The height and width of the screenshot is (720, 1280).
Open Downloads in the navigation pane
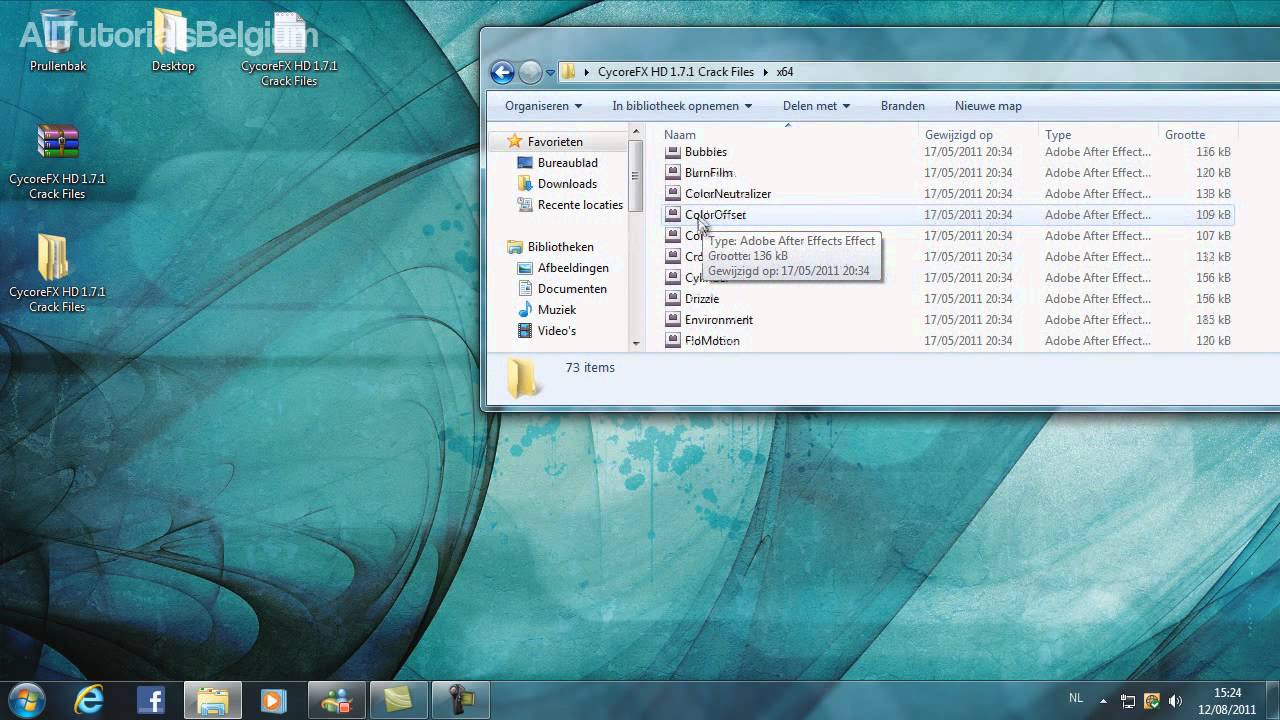tap(567, 184)
